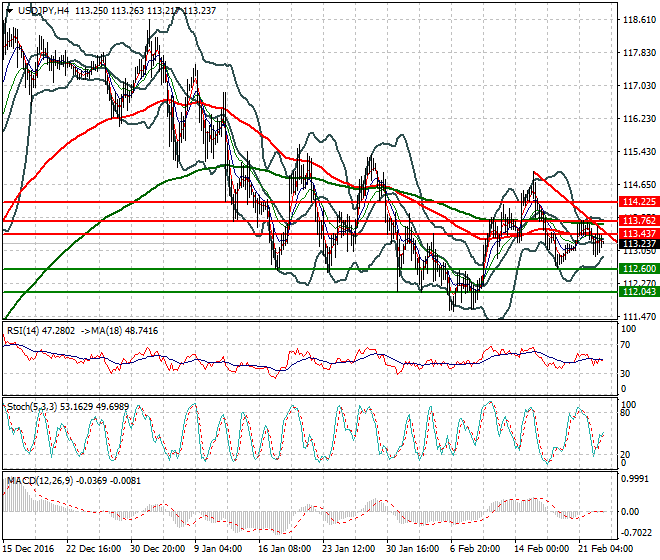Click the MACD scale value 0.9991
This screenshot has height=560, width=660.
(636, 479)
